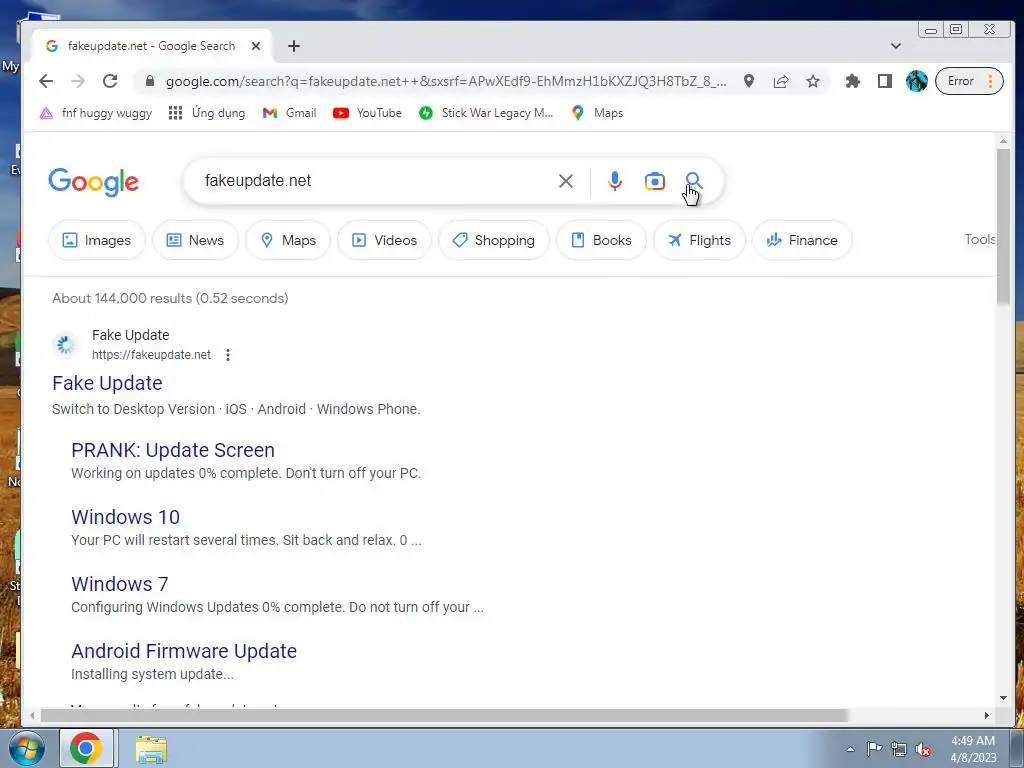Click the scroll up arrow
This screenshot has width=1024, height=768.
point(1003,141)
